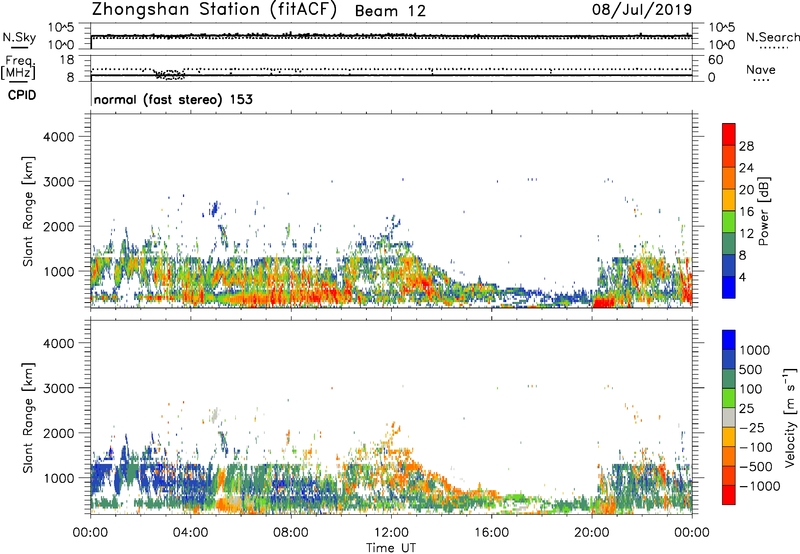This screenshot has height=554, width=800.
Task: Click the "Velocity [m s⁻¹]" colorbar title
Action: pyautogui.click(x=790, y=417)
